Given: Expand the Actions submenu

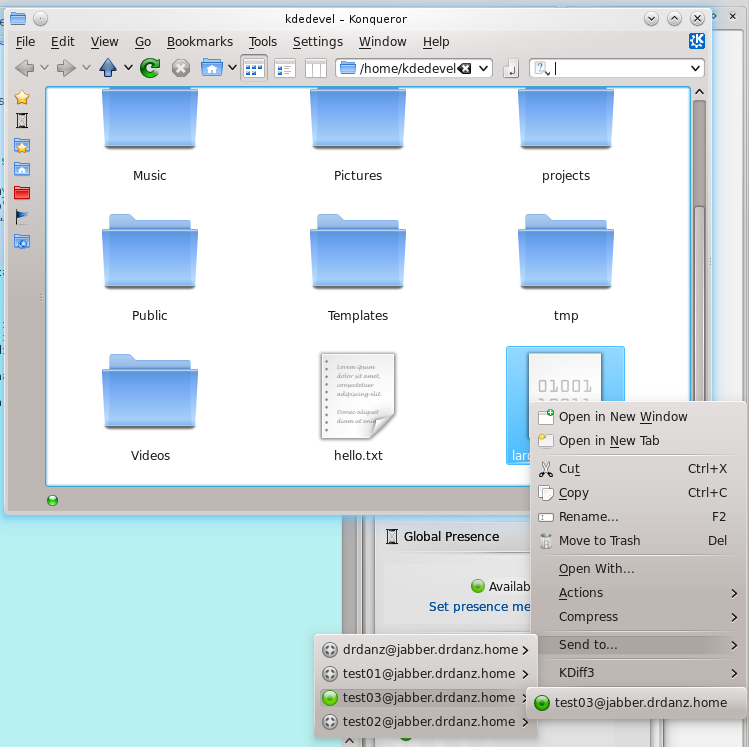Looking at the screenshot, I should click(638, 593).
